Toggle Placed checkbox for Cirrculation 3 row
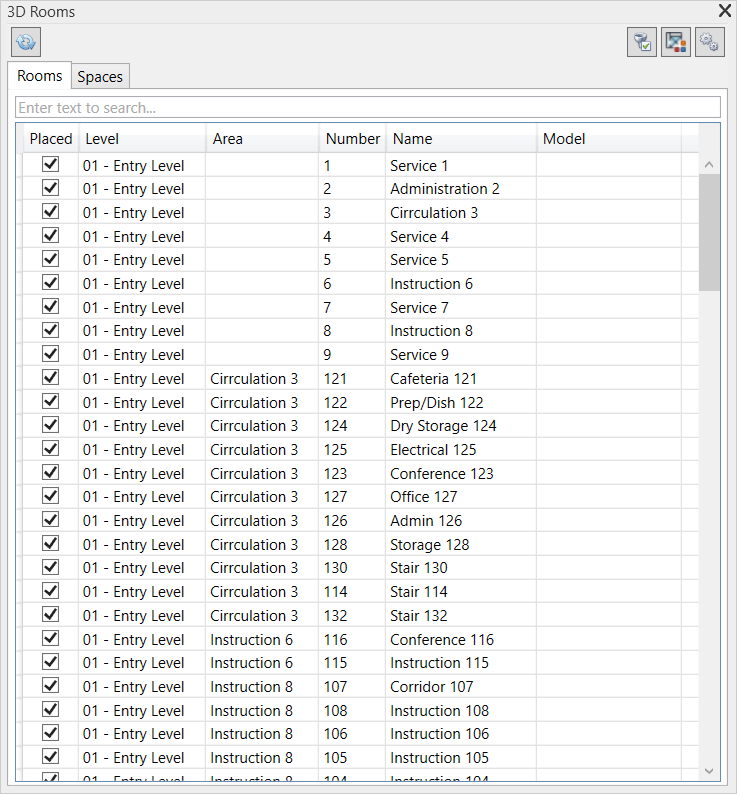Viewport: 737px width, 794px height. 51,212
